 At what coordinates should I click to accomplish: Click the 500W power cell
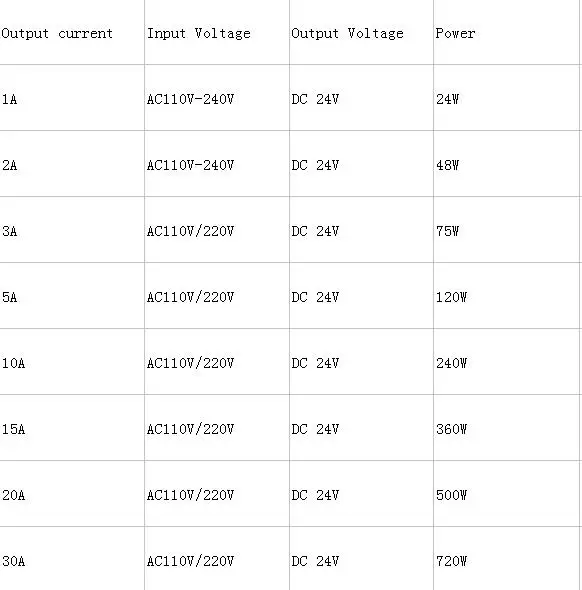coord(506,494)
